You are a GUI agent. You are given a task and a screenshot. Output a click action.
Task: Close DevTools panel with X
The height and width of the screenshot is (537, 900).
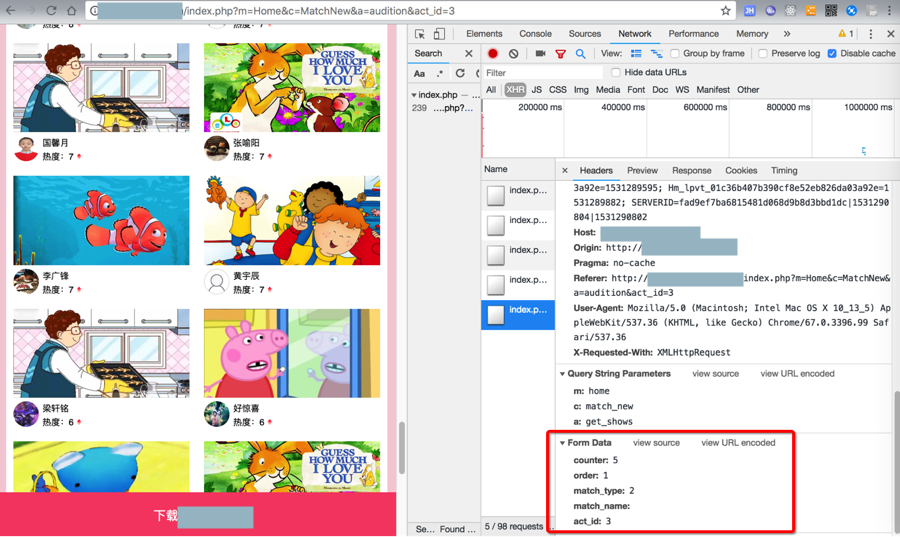(x=890, y=34)
